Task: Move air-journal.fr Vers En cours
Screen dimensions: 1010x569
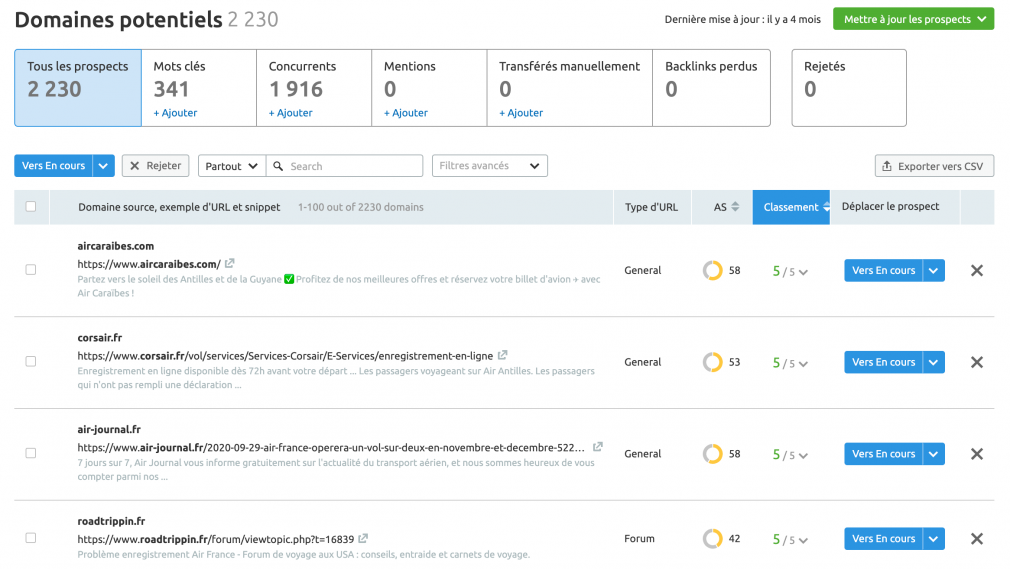Action: (x=883, y=454)
